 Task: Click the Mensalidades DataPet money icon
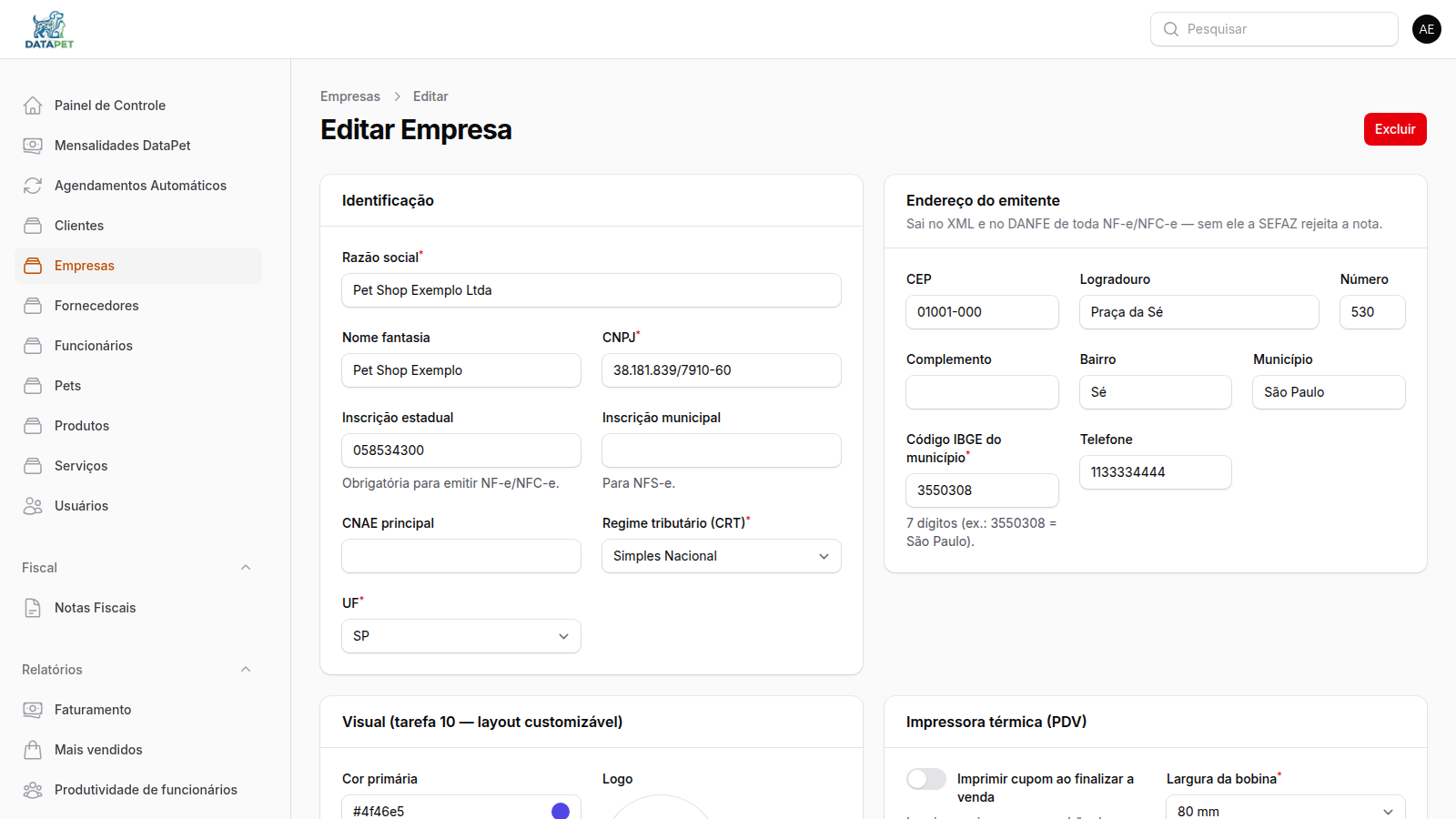click(33, 146)
